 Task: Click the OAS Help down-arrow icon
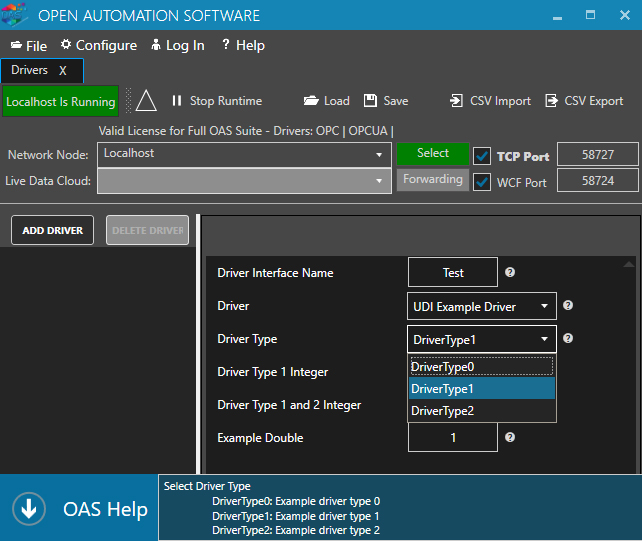point(28,509)
